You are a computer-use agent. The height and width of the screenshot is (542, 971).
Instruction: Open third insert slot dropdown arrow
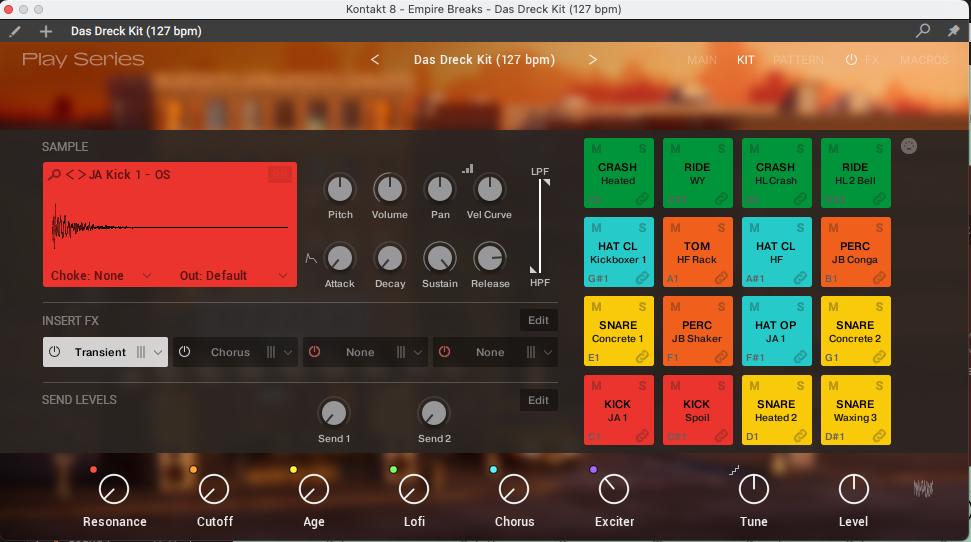[418, 352]
